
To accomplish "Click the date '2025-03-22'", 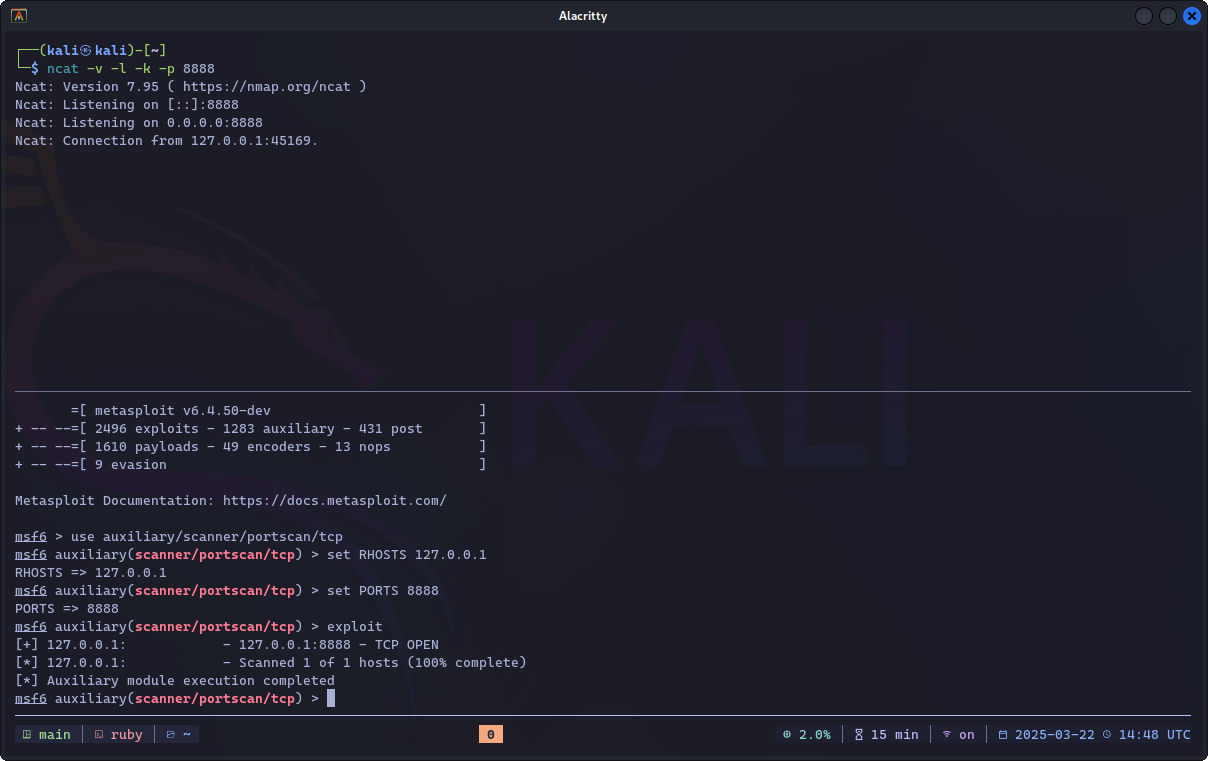I will coord(1055,734).
